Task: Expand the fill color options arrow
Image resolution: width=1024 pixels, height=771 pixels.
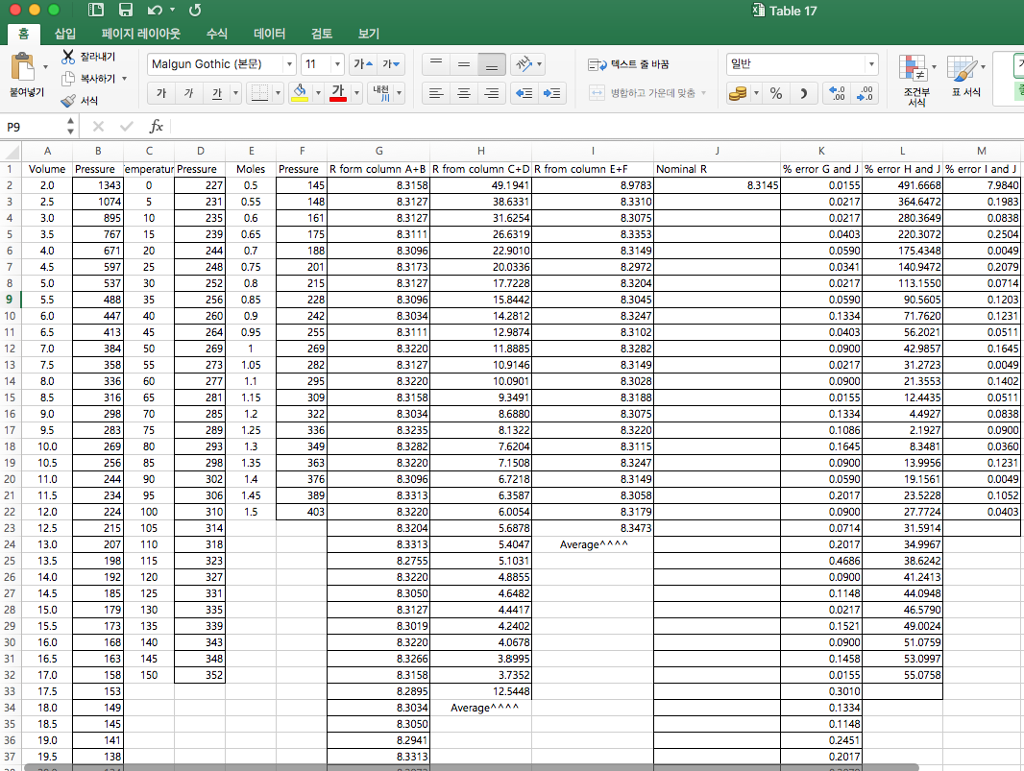Action: [x=318, y=93]
